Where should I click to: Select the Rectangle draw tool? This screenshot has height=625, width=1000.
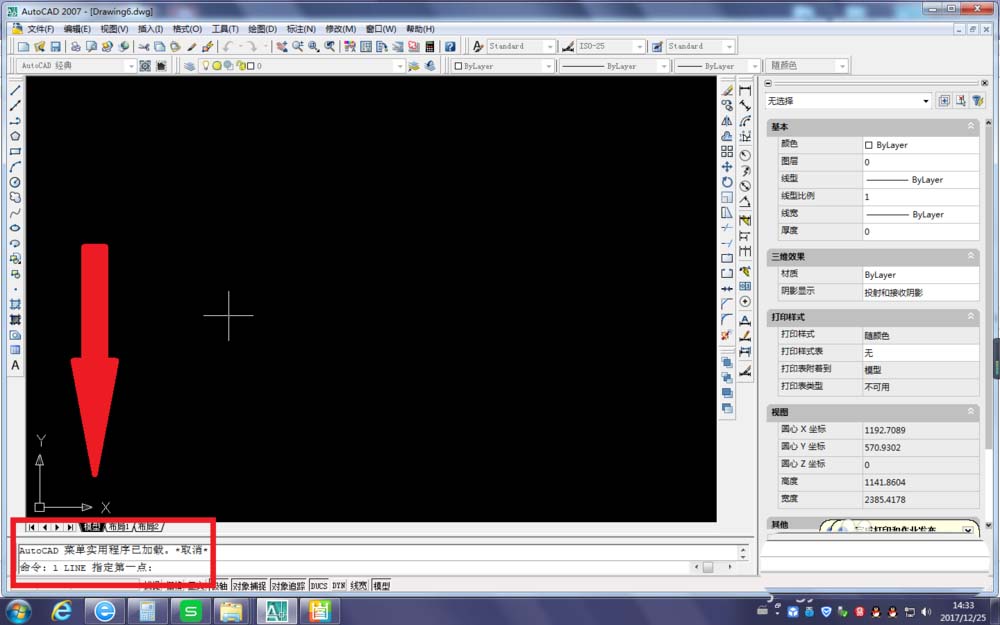tap(15, 152)
